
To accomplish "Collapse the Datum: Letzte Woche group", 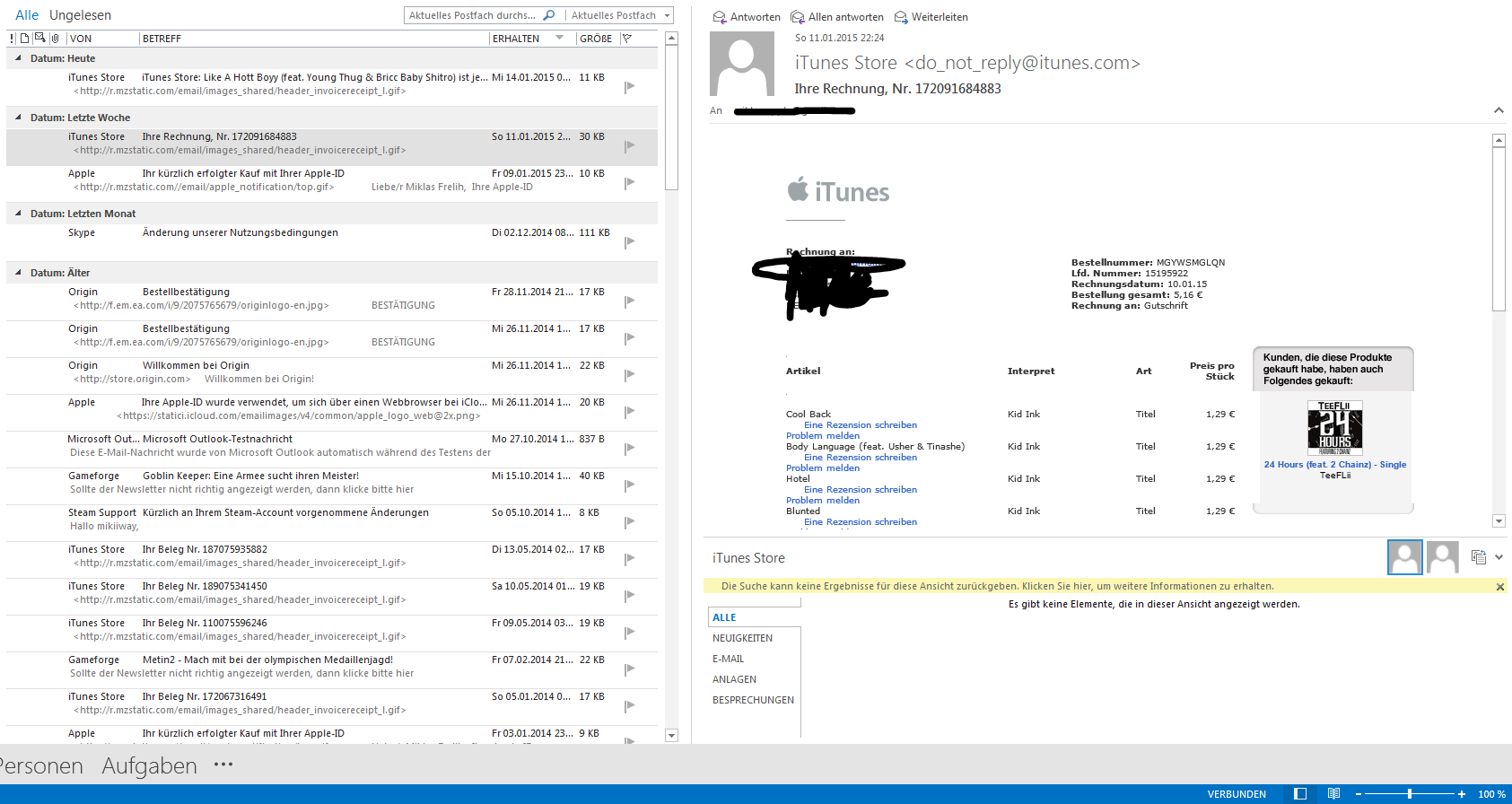I will pyautogui.click(x=18, y=117).
